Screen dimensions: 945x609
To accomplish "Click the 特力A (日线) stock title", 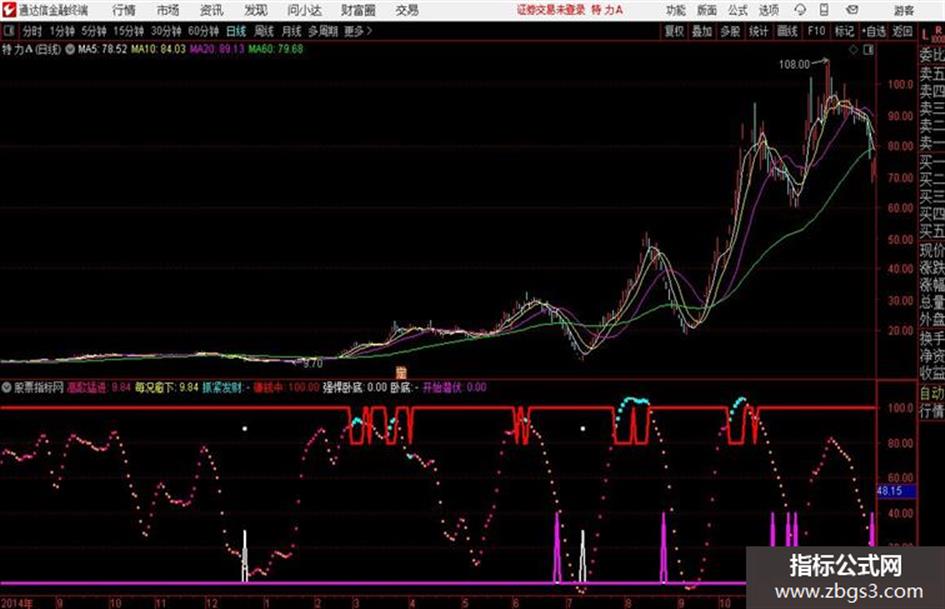I will point(31,49).
